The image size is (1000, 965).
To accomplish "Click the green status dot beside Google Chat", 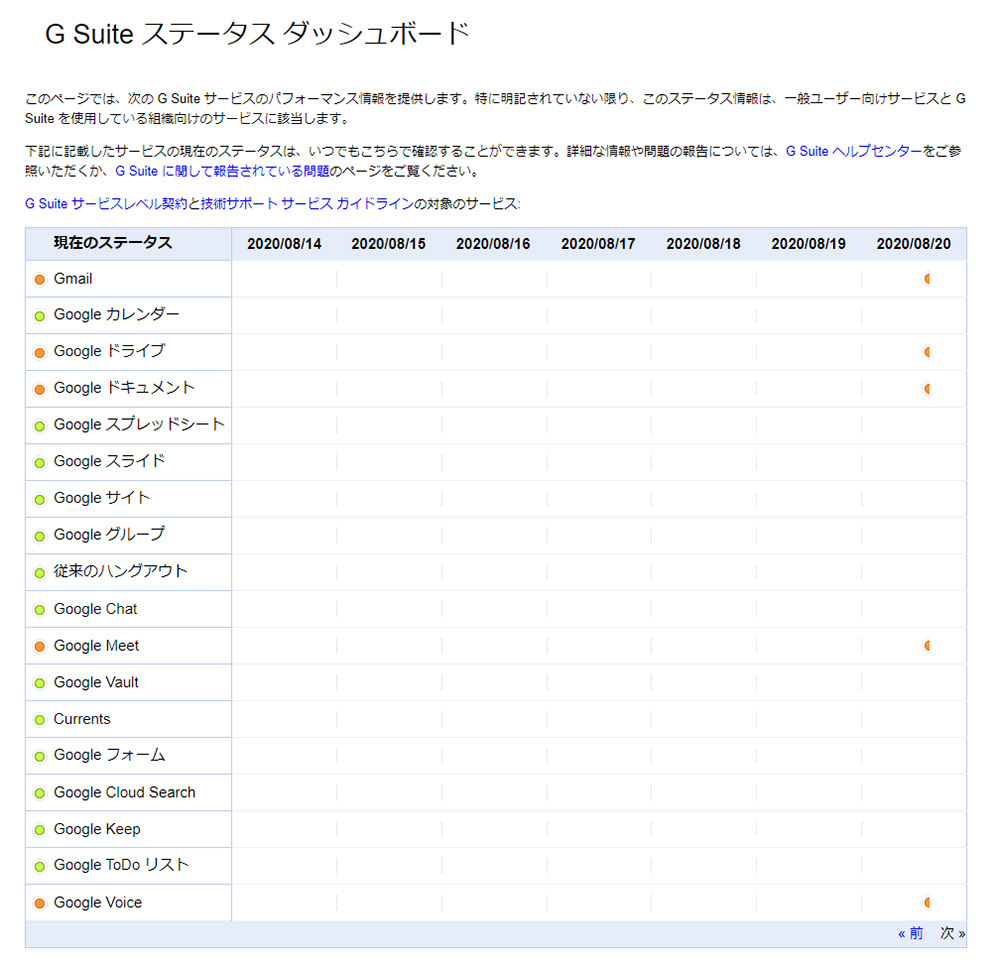I will (40, 610).
